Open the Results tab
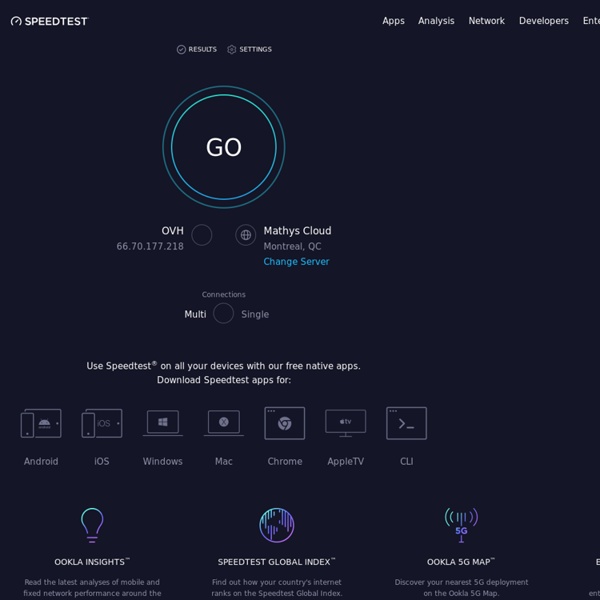Viewport: 600px width, 600px height. point(197,49)
